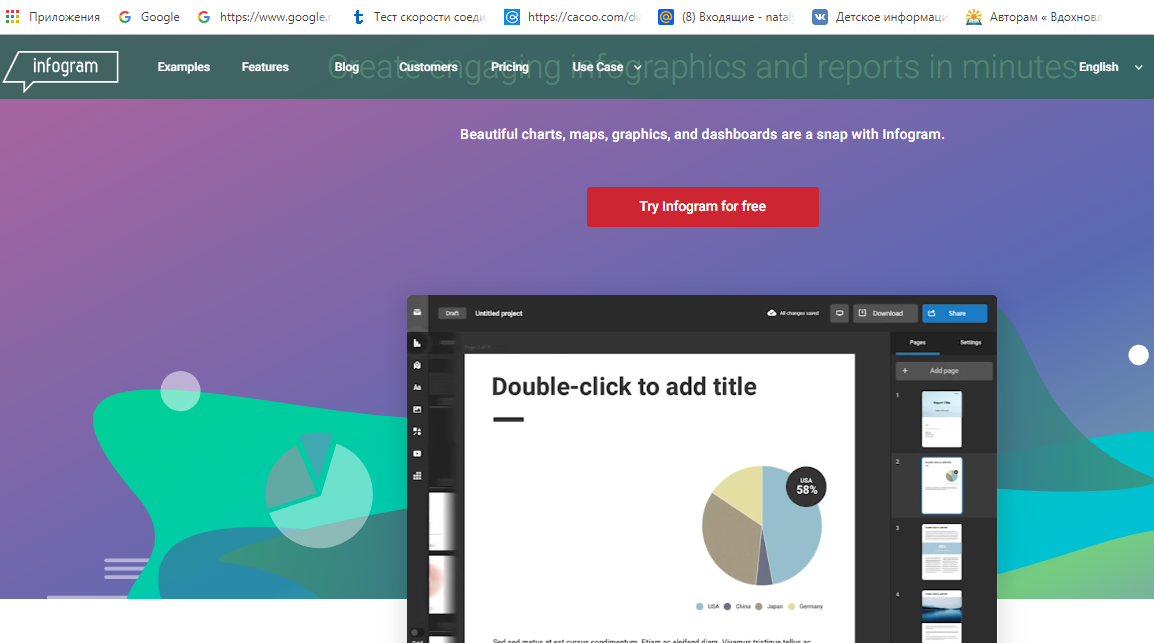Switch to the Settings tab
The height and width of the screenshot is (643, 1154).
971,343
